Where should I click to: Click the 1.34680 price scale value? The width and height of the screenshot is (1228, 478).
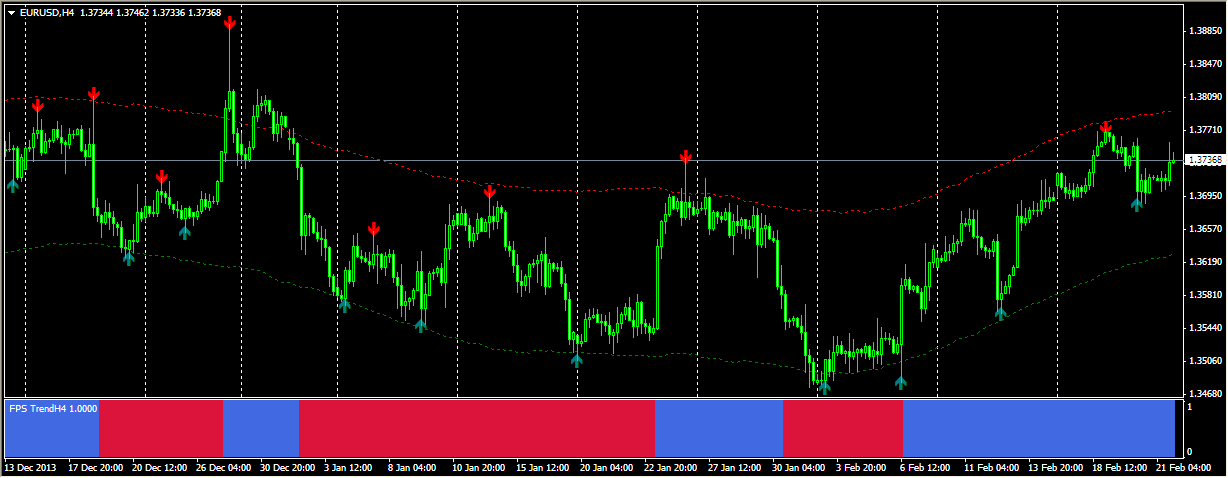coord(1208,394)
